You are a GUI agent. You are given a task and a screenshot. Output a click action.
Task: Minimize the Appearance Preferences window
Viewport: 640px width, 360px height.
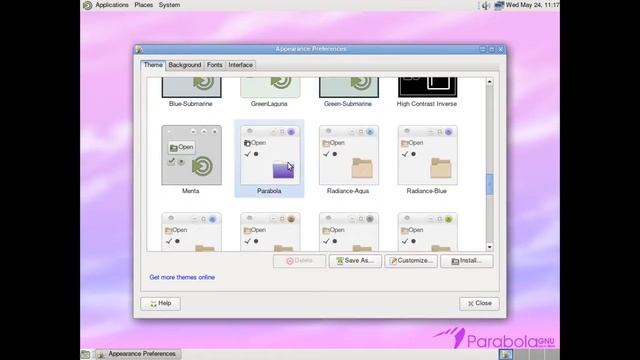click(483, 49)
